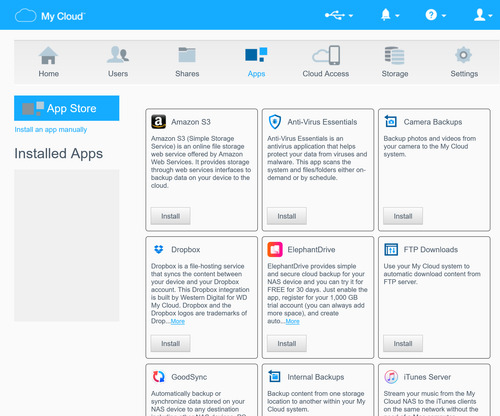Click the Apps squares icon
Screen dimensions: 500x416
[256, 55]
